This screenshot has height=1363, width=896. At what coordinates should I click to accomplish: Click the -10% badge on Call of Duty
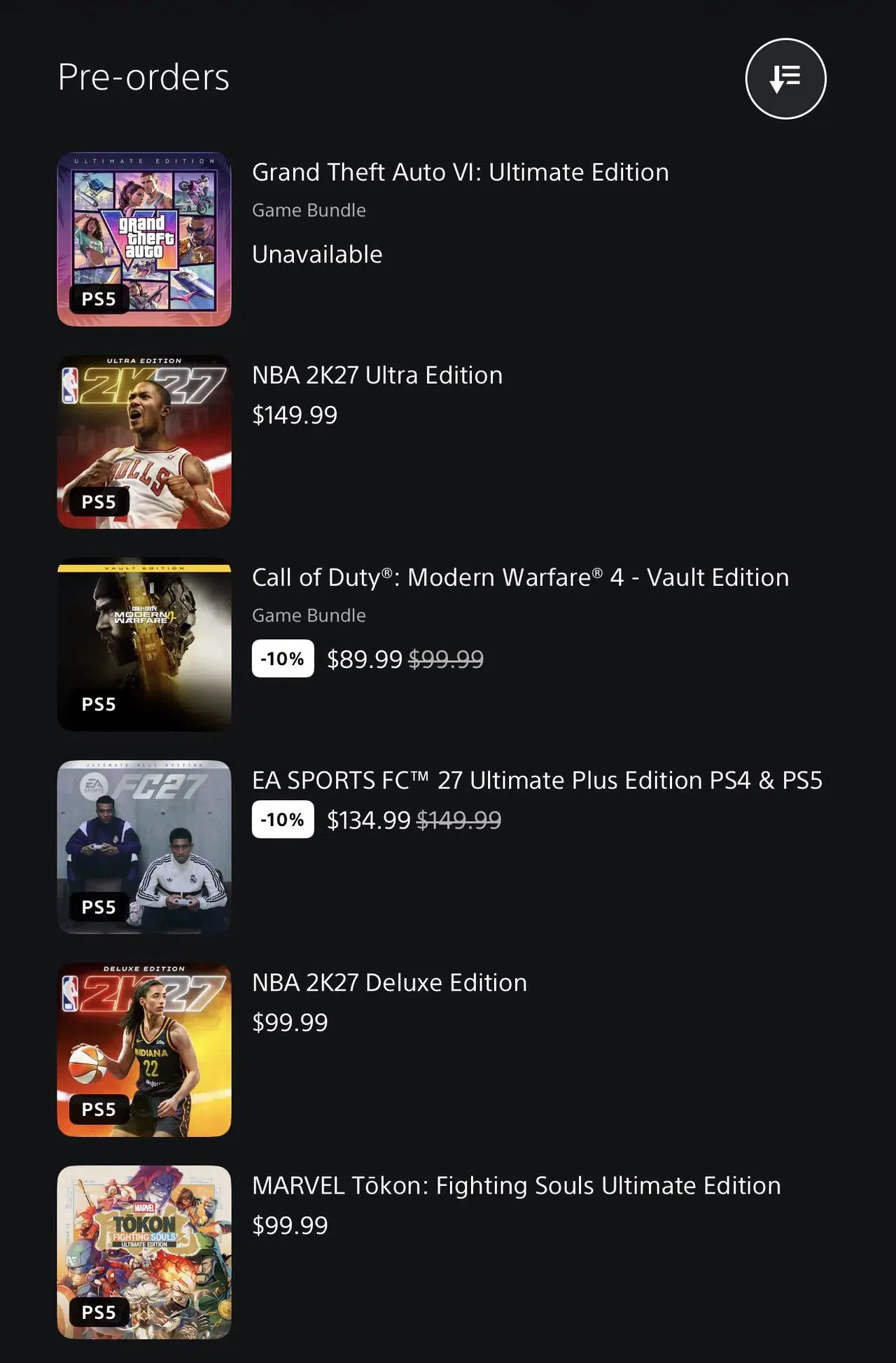(283, 659)
